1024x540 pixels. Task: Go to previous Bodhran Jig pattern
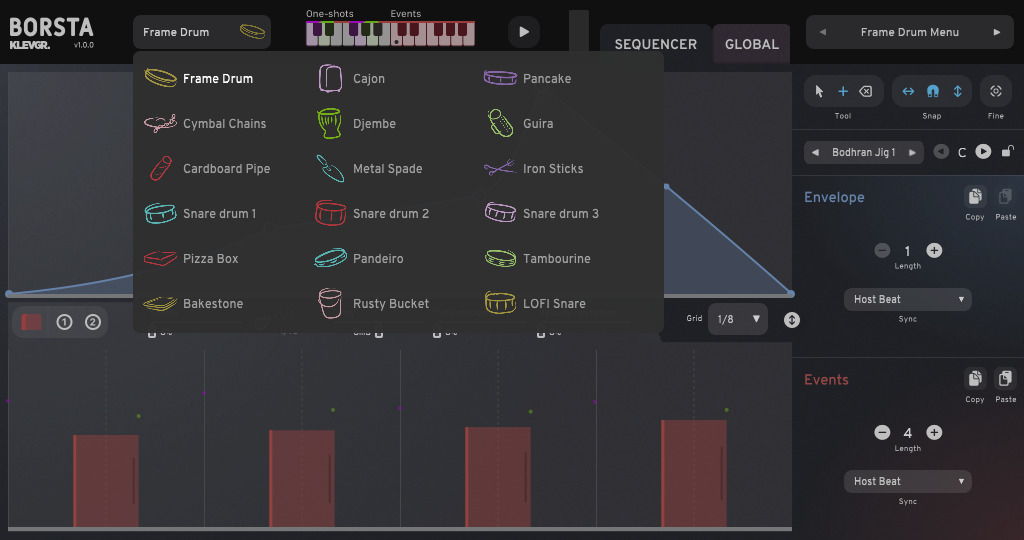(x=815, y=152)
